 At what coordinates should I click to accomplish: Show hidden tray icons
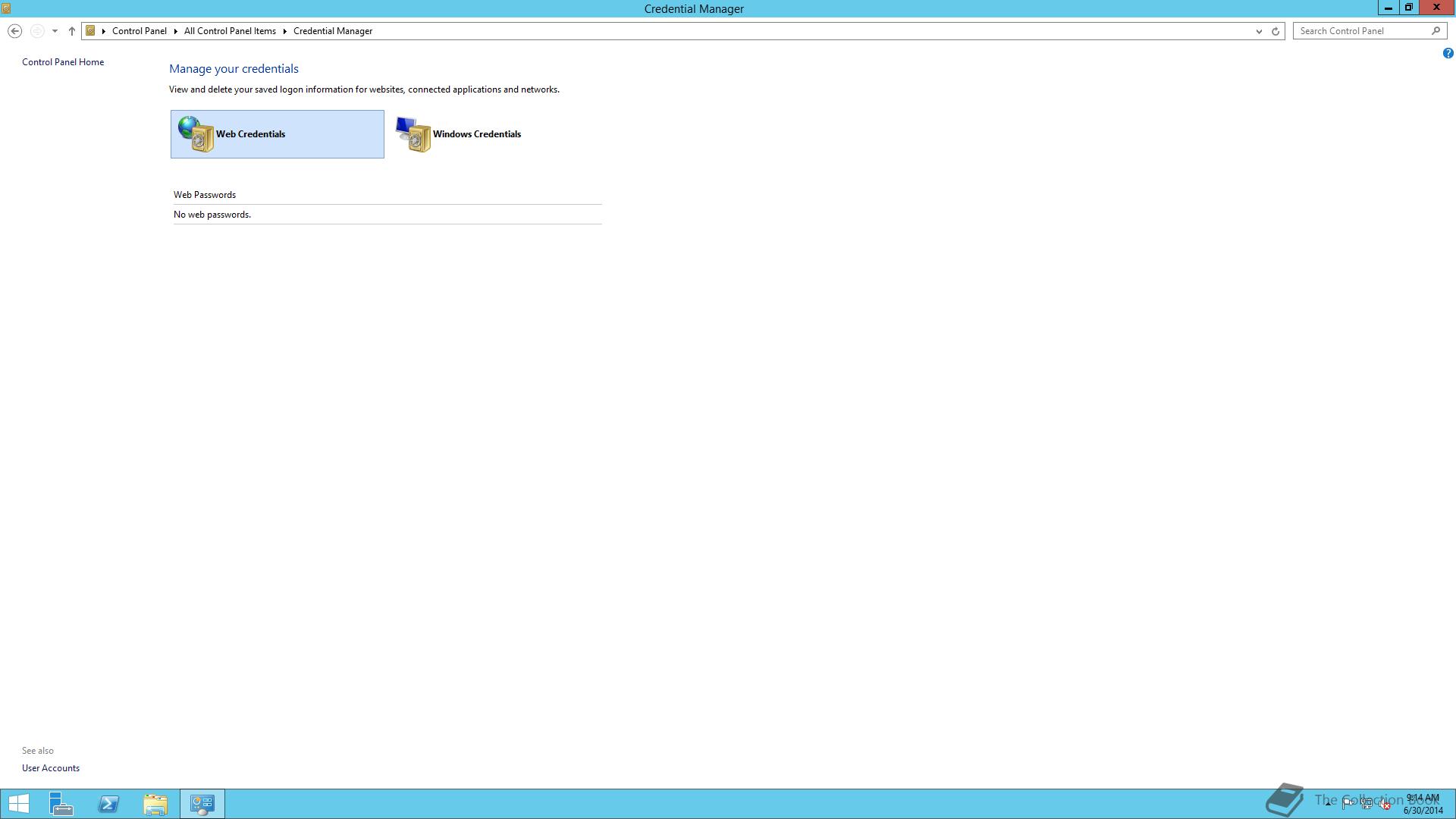[x=1328, y=804]
